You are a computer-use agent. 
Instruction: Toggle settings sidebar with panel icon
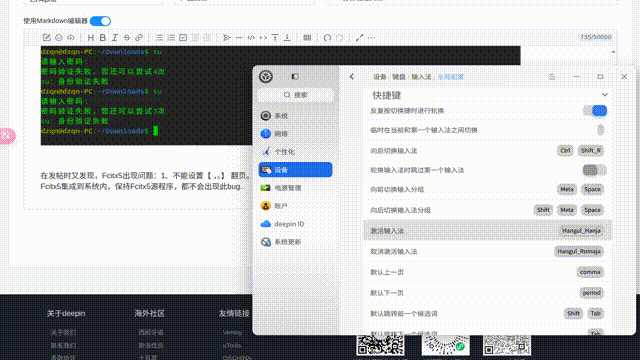(x=295, y=76)
